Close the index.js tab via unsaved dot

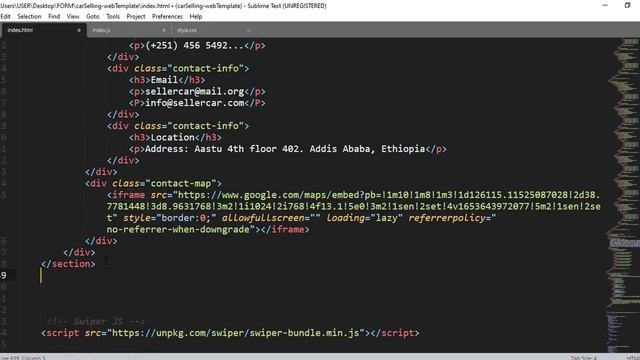click(x=164, y=30)
